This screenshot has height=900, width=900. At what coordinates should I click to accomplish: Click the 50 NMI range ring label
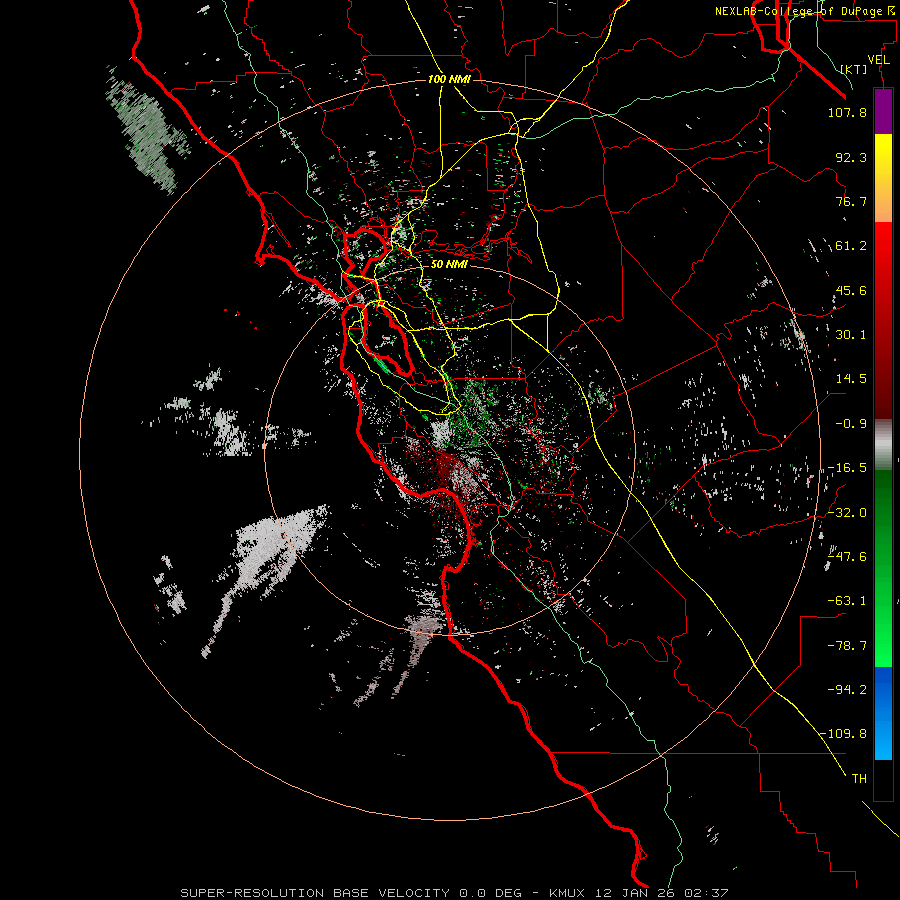point(449,264)
